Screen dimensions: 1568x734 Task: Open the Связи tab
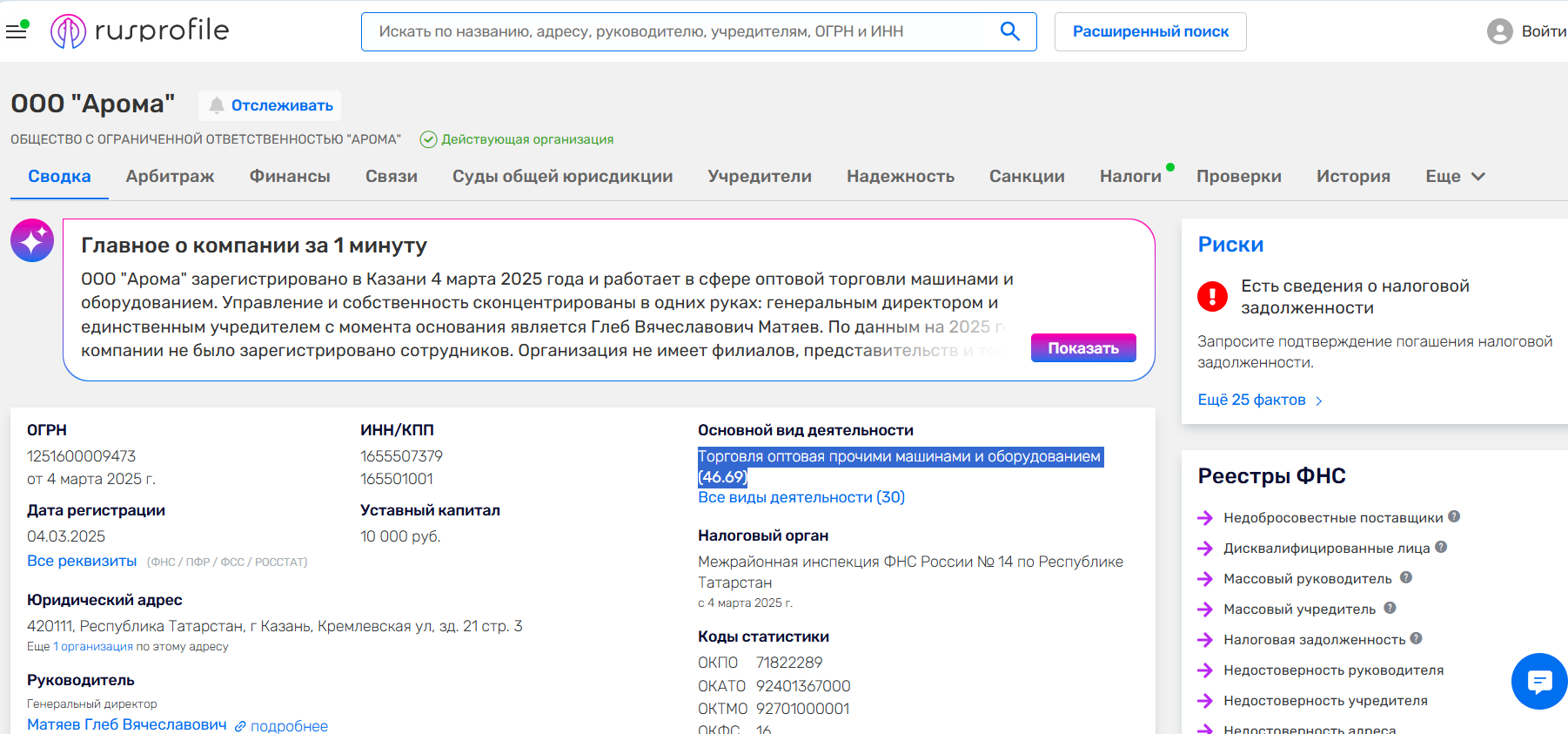[x=392, y=176]
